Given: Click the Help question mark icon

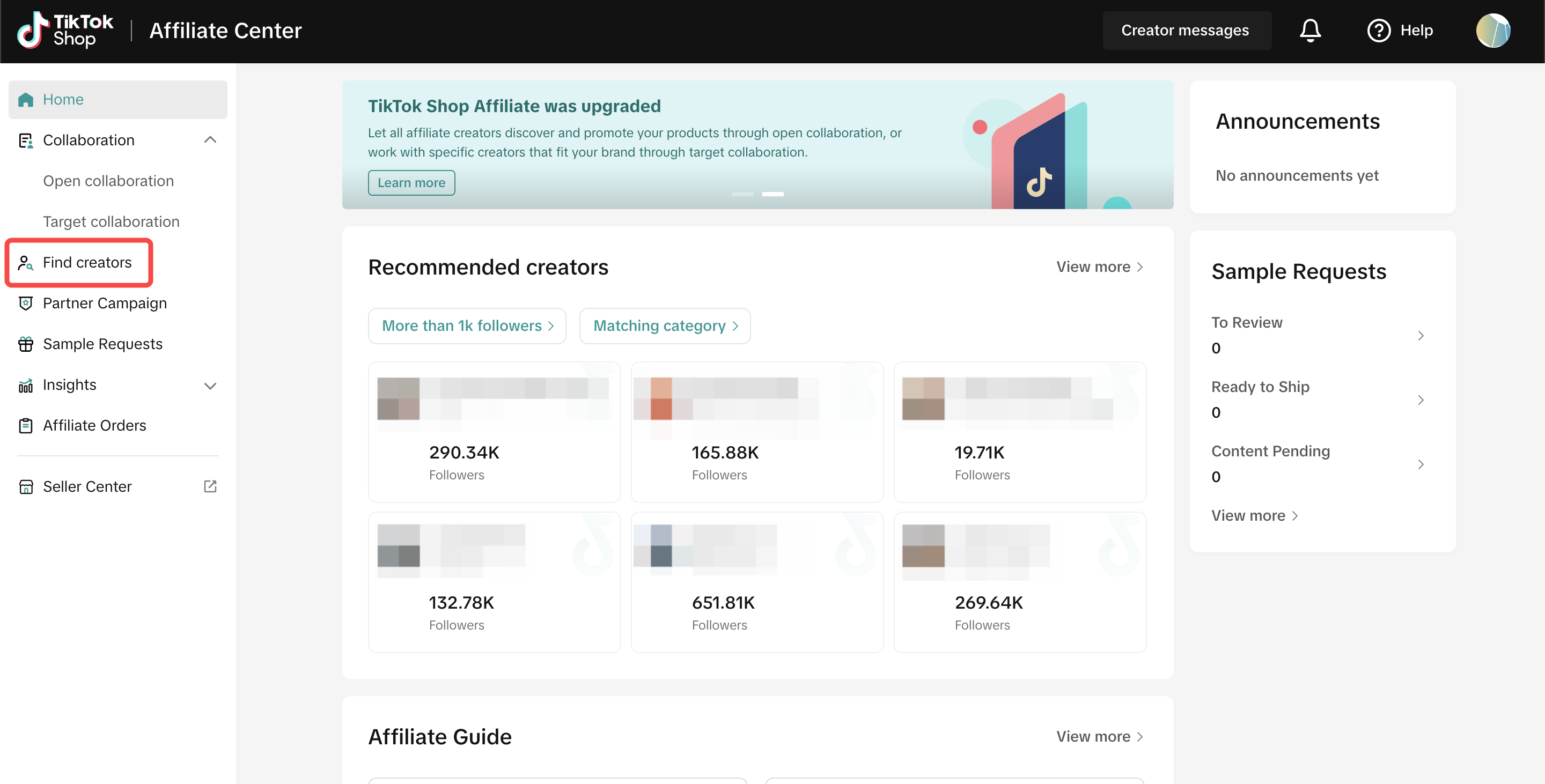Looking at the screenshot, I should 1378,31.
